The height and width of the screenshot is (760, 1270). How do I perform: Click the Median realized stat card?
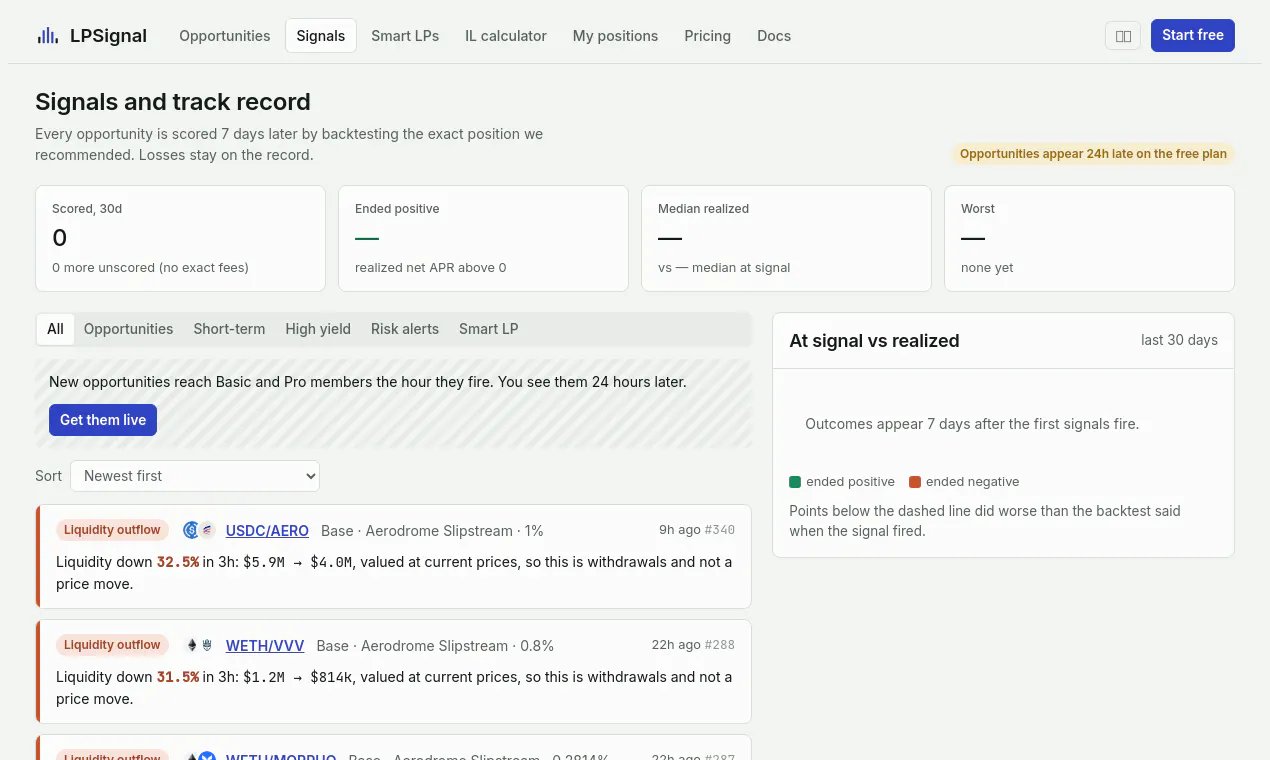(786, 238)
